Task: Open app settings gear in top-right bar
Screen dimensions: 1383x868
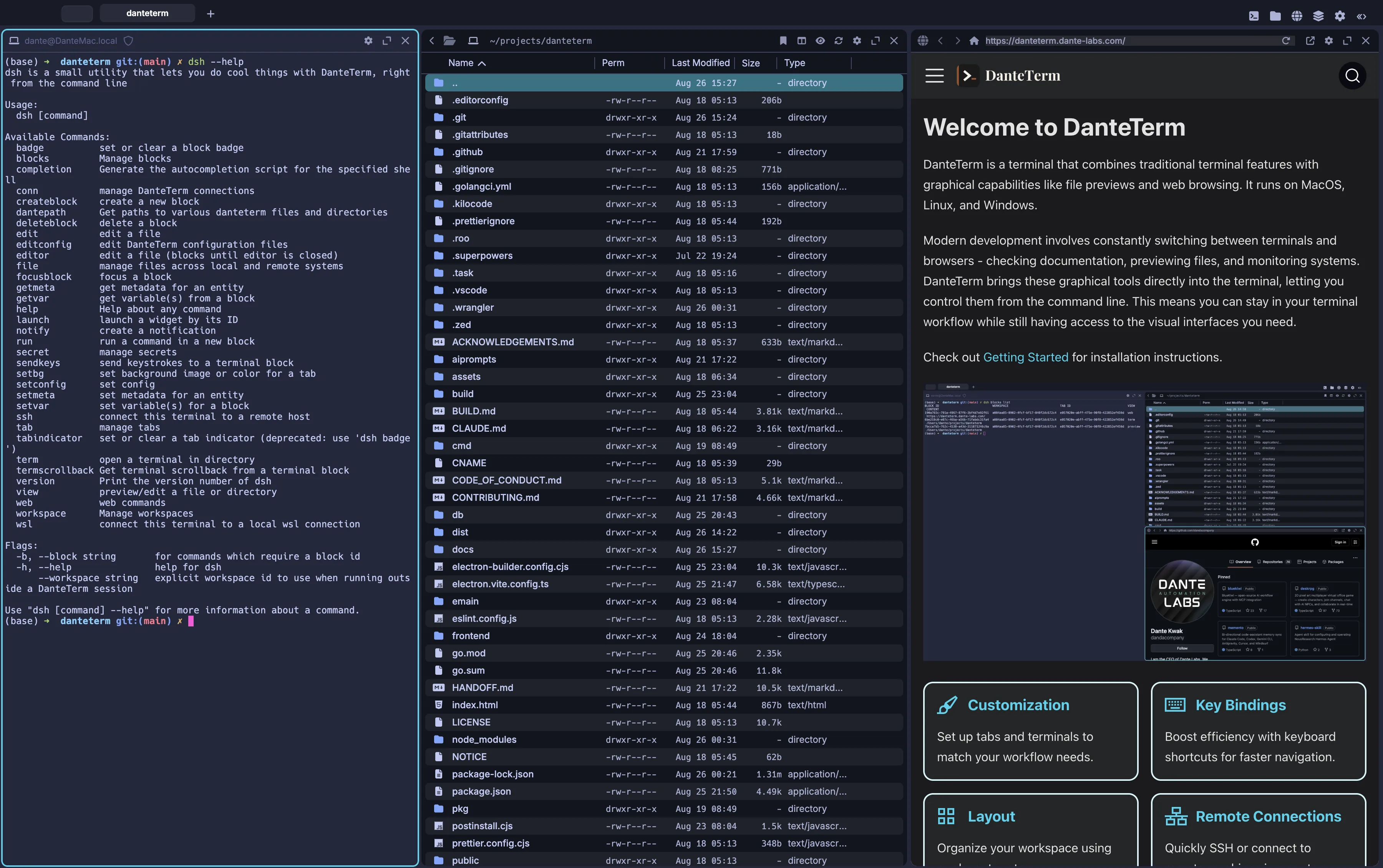Action: [1340, 16]
